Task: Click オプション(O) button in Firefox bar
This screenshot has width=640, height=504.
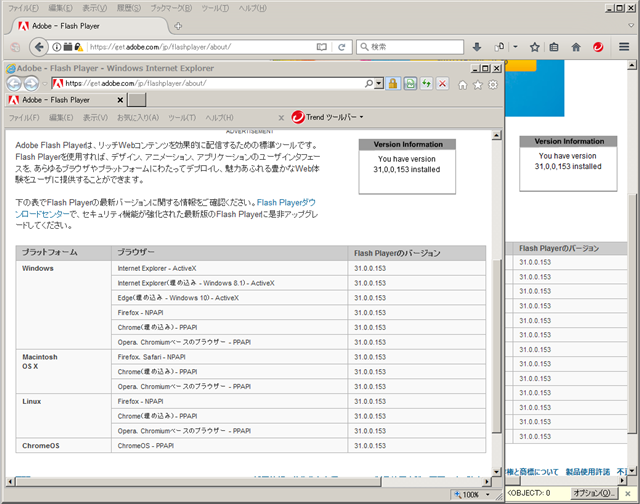Action: pyautogui.click(x=594, y=493)
